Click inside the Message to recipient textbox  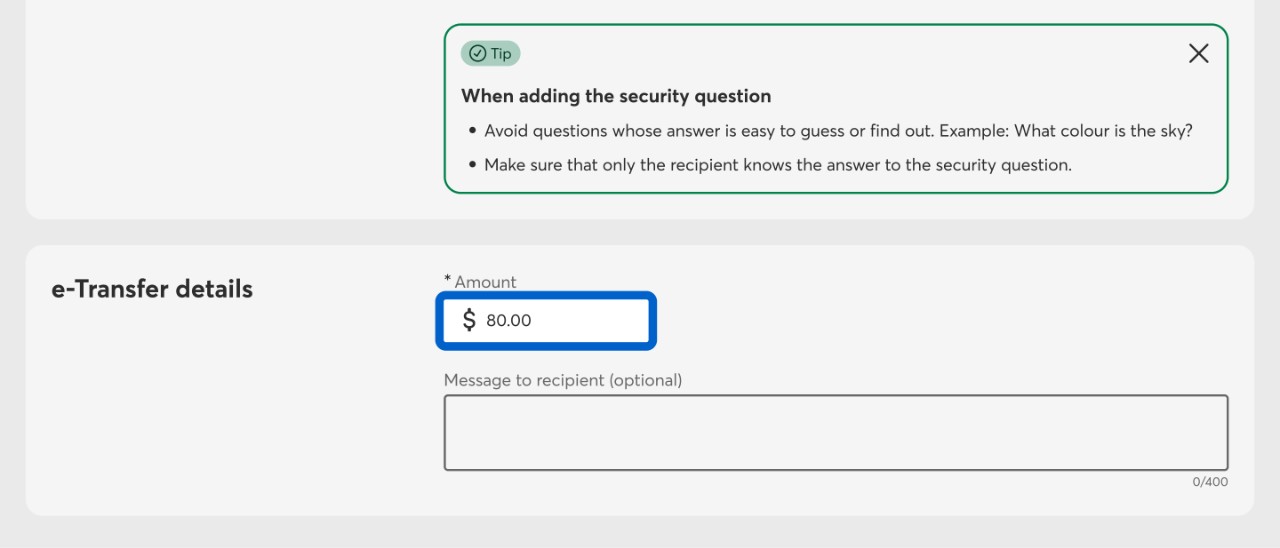tap(835, 432)
